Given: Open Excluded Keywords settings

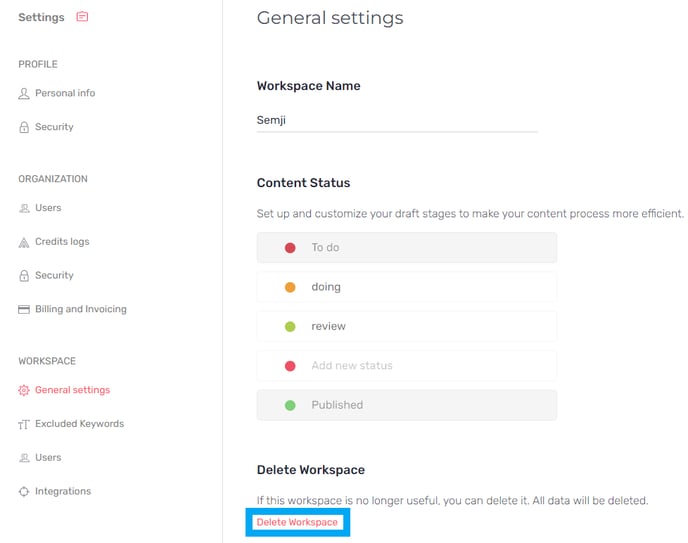Looking at the screenshot, I should 79,424.
